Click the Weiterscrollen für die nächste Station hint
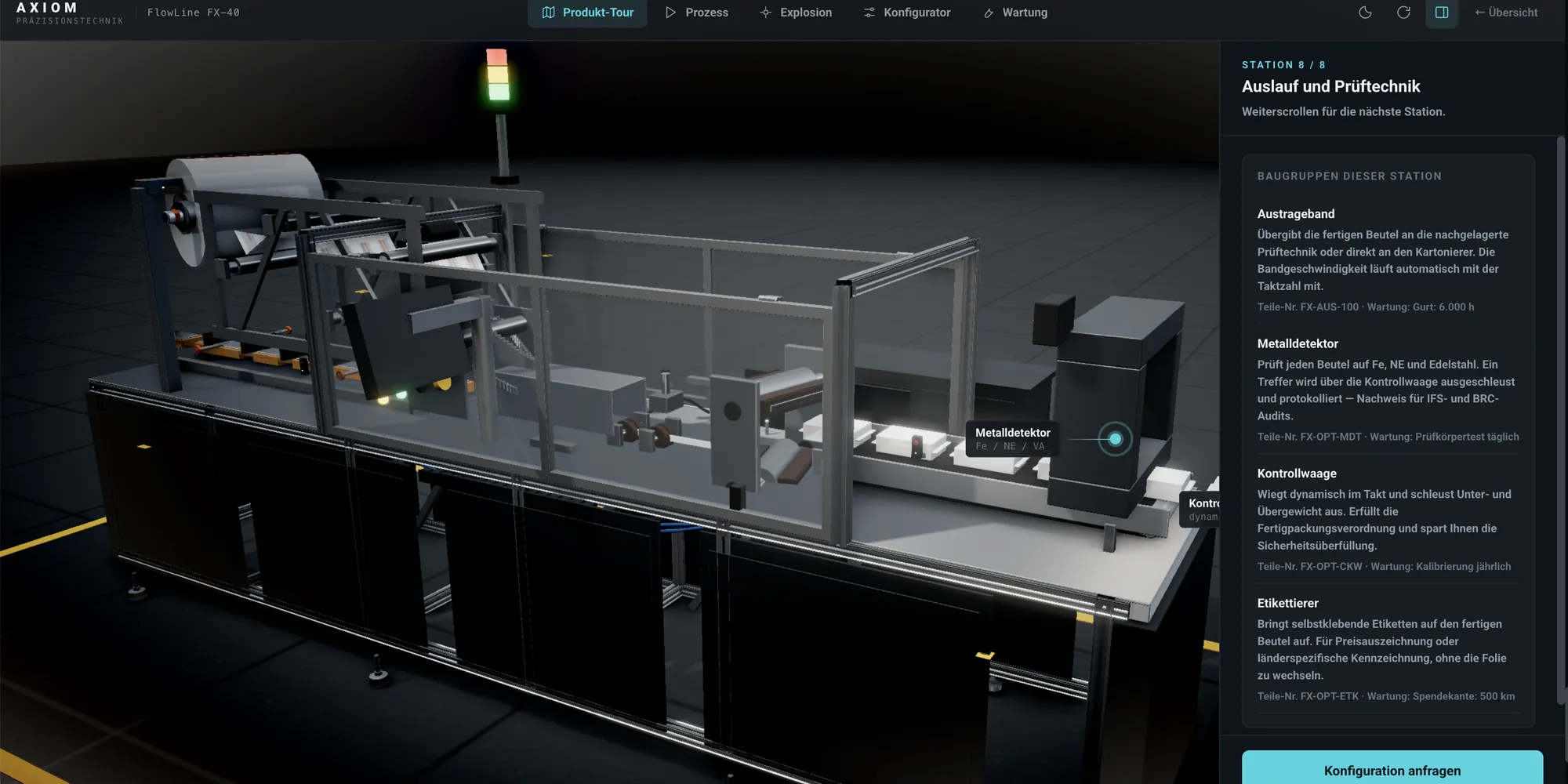Screen dimensions: 1568x784 [1344, 111]
